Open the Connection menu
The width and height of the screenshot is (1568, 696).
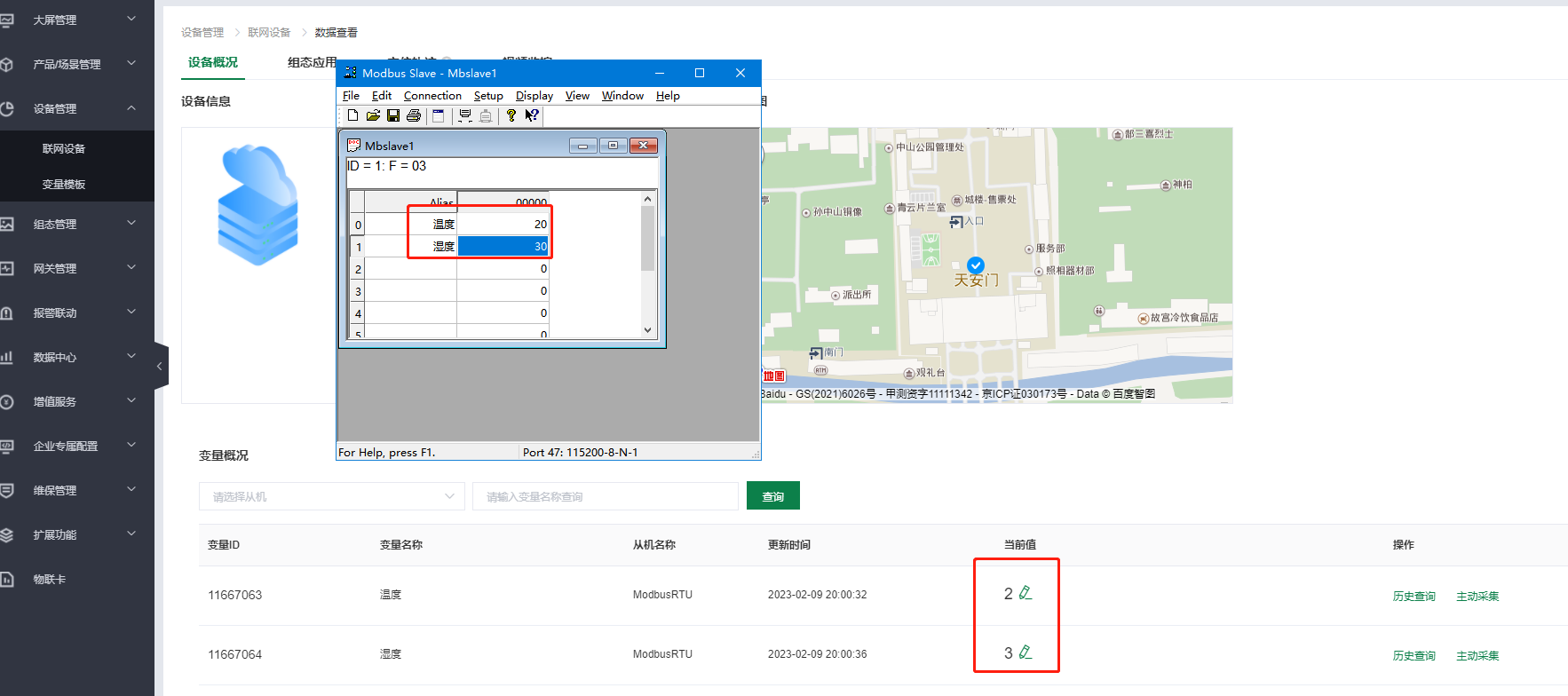tap(432, 96)
